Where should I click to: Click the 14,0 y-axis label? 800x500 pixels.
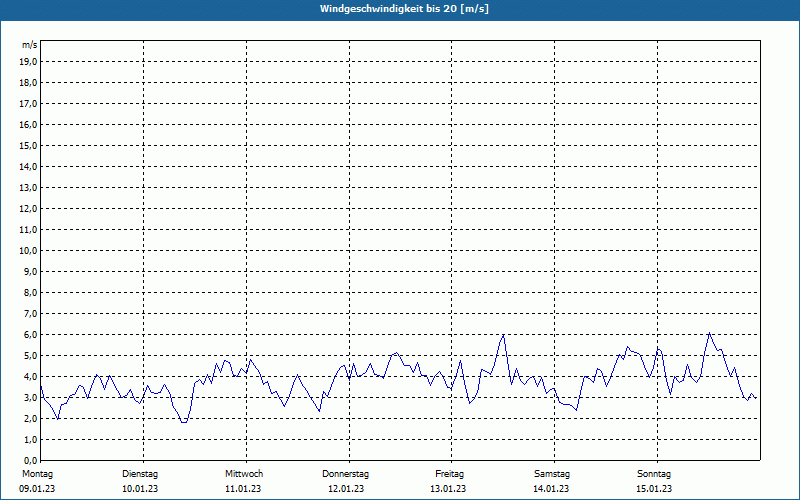[28, 166]
